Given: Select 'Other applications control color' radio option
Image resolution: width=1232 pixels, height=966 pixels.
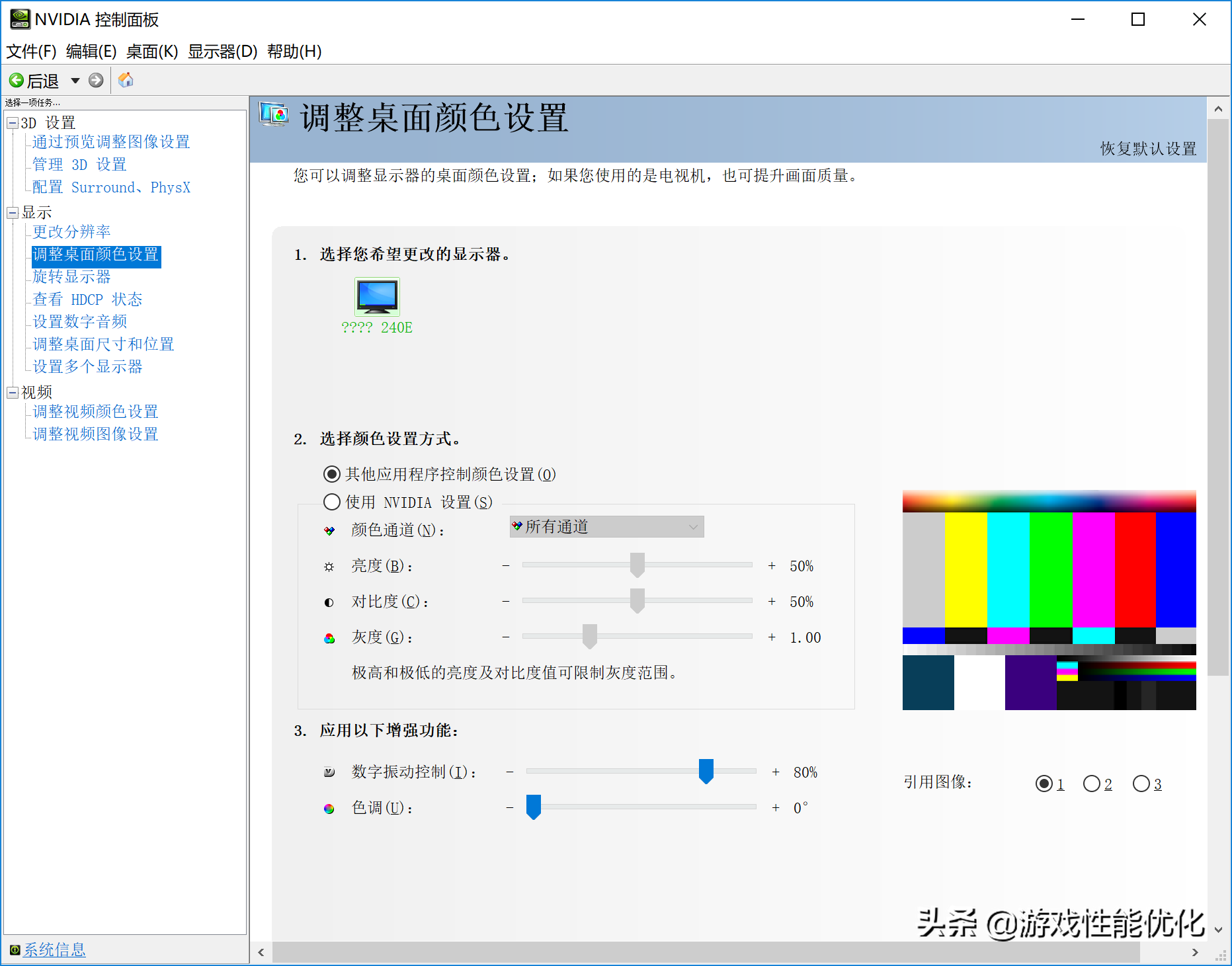Looking at the screenshot, I should pos(332,474).
